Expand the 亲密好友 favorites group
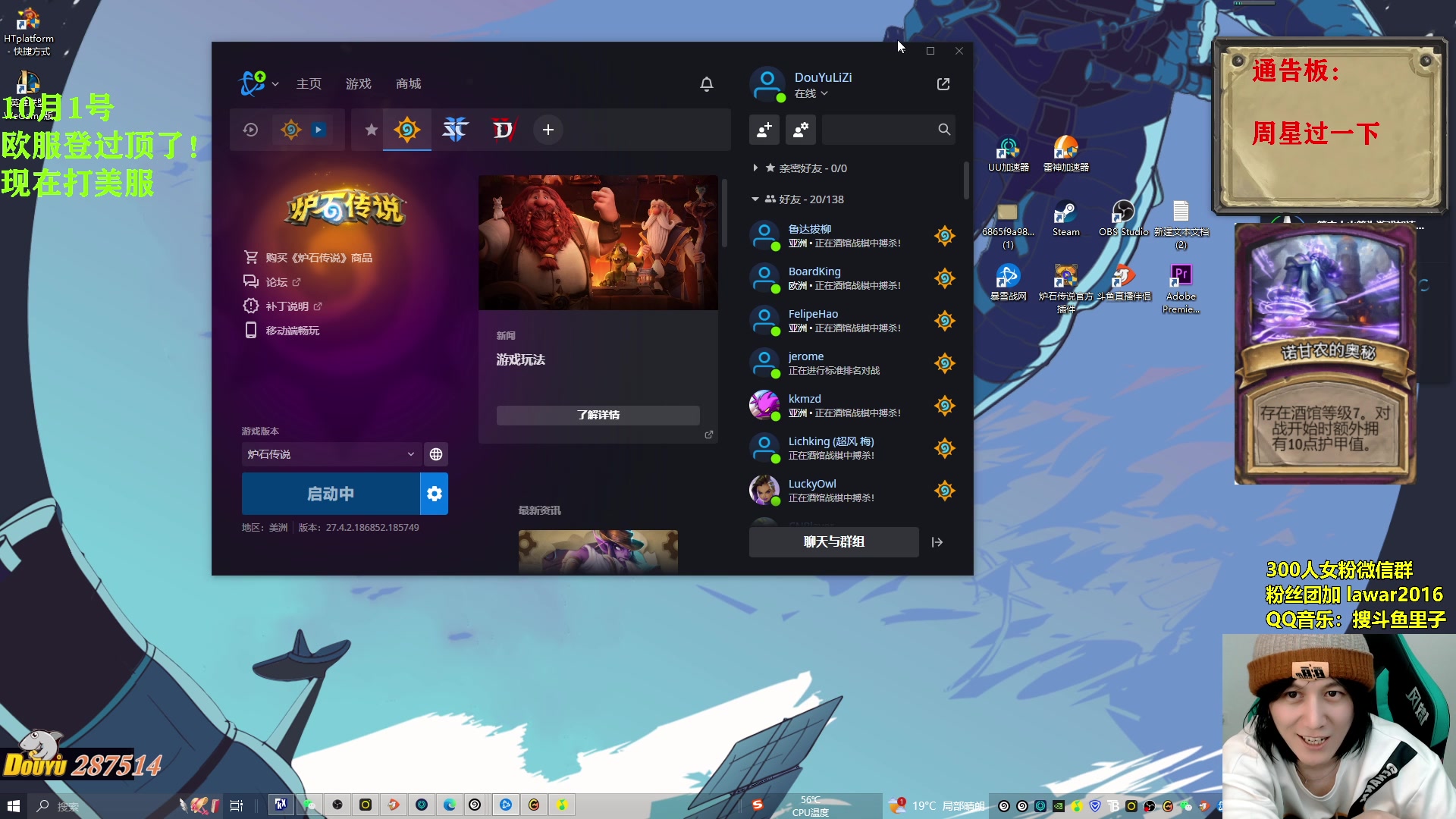The width and height of the screenshot is (1456, 819). click(800, 168)
